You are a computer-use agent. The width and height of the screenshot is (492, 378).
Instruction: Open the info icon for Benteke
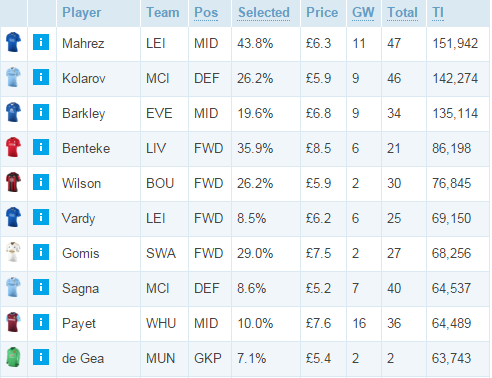(41, 147)
